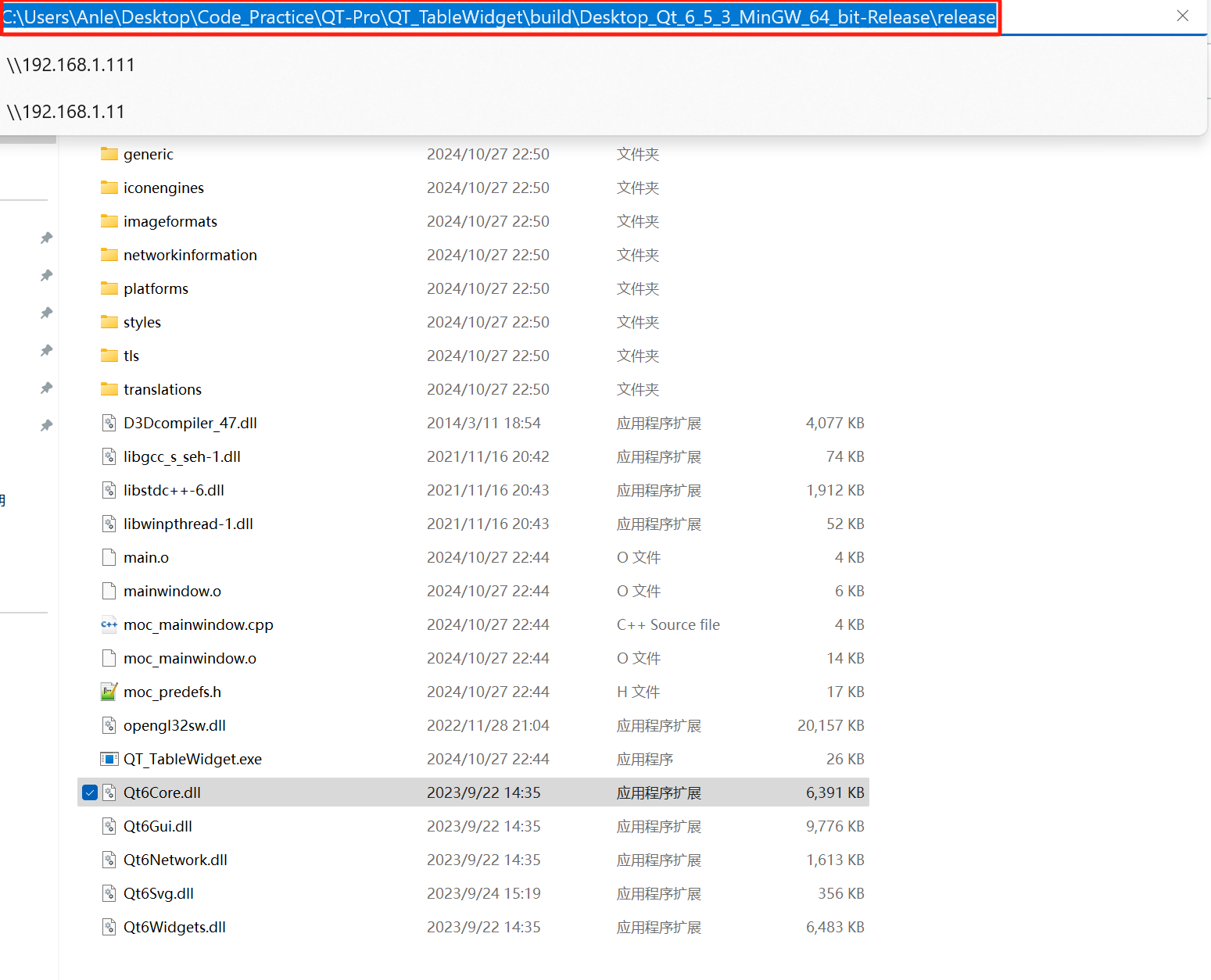Viewport: 1211px width, 980px height.
Task: Uncheck the Qt6Core.dll selection checkbox
Action: pyautogui.click(x=90, y=792)
